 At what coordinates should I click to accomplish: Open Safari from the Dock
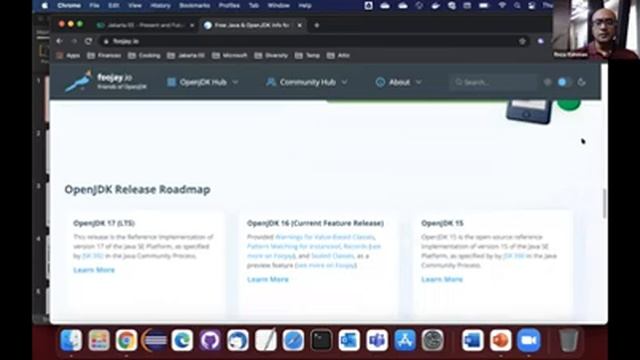tap(293, 340)
